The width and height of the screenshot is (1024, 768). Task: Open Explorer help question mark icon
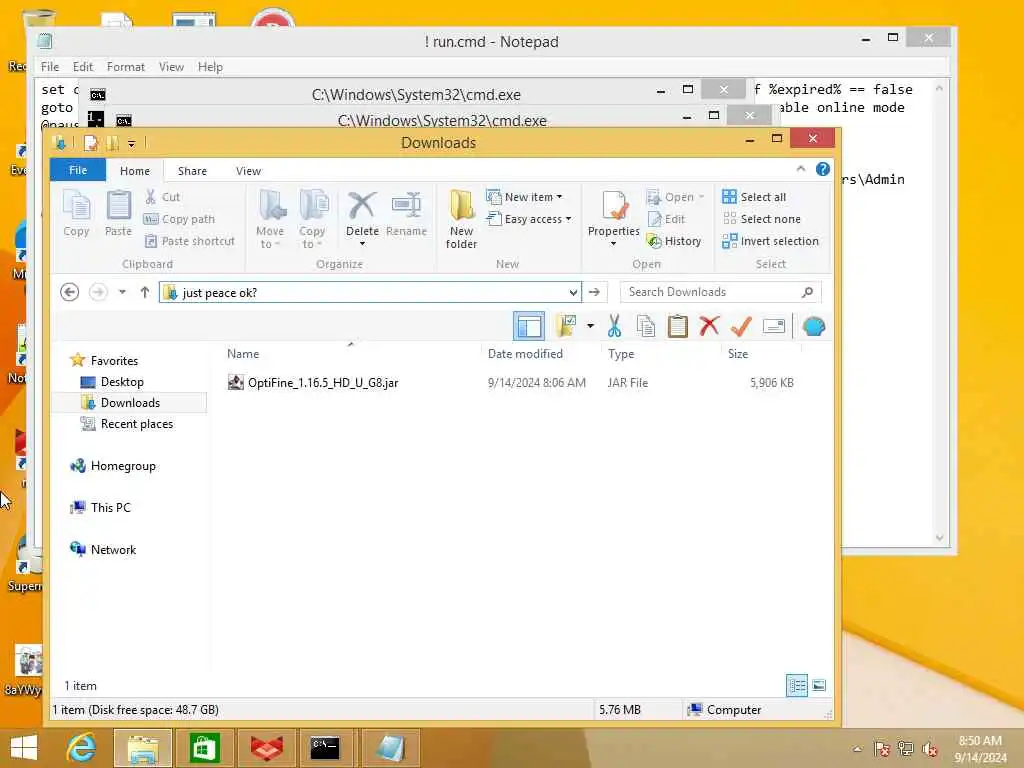823,169
